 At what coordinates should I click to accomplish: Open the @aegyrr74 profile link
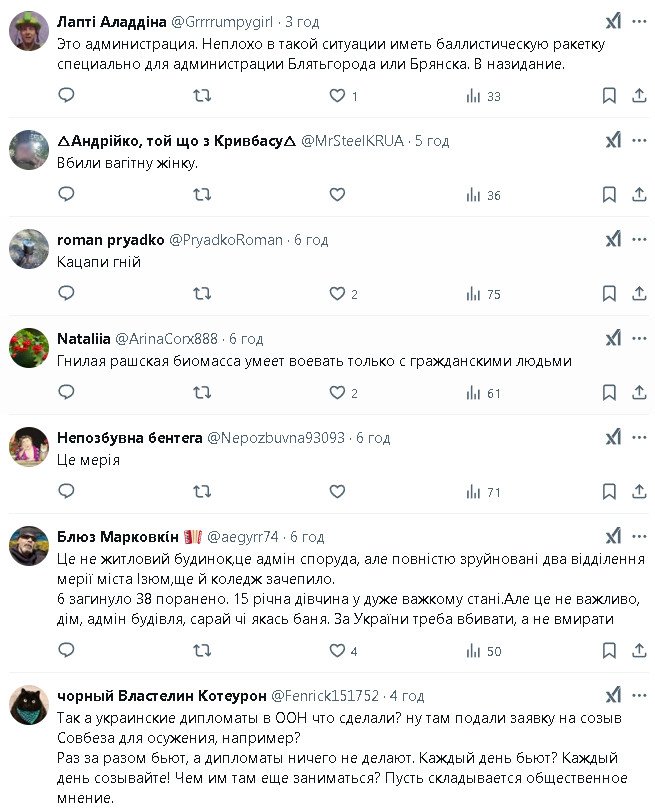click(x=243, y=536)
